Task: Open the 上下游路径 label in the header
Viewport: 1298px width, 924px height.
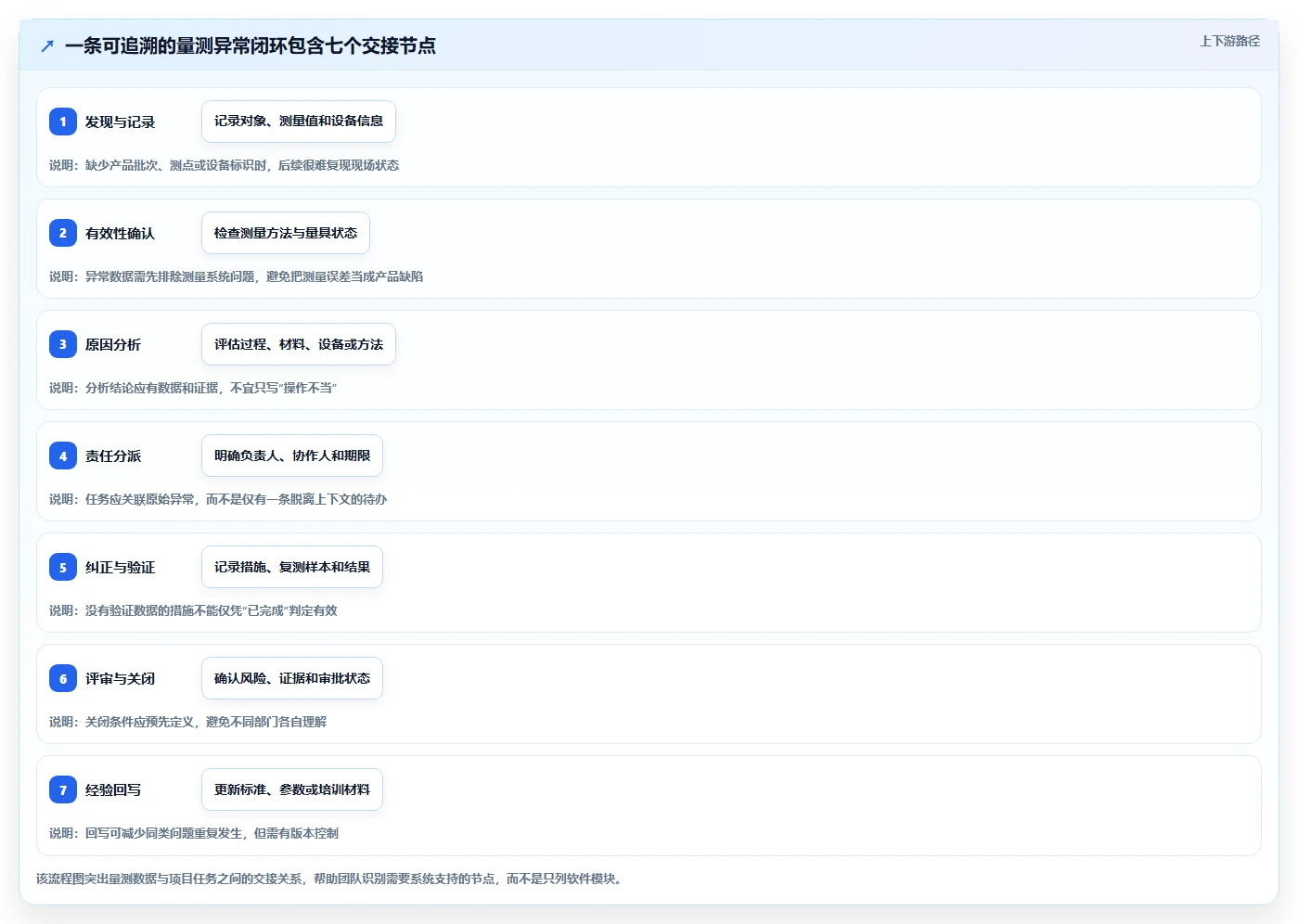Action: click(1229, 41)
